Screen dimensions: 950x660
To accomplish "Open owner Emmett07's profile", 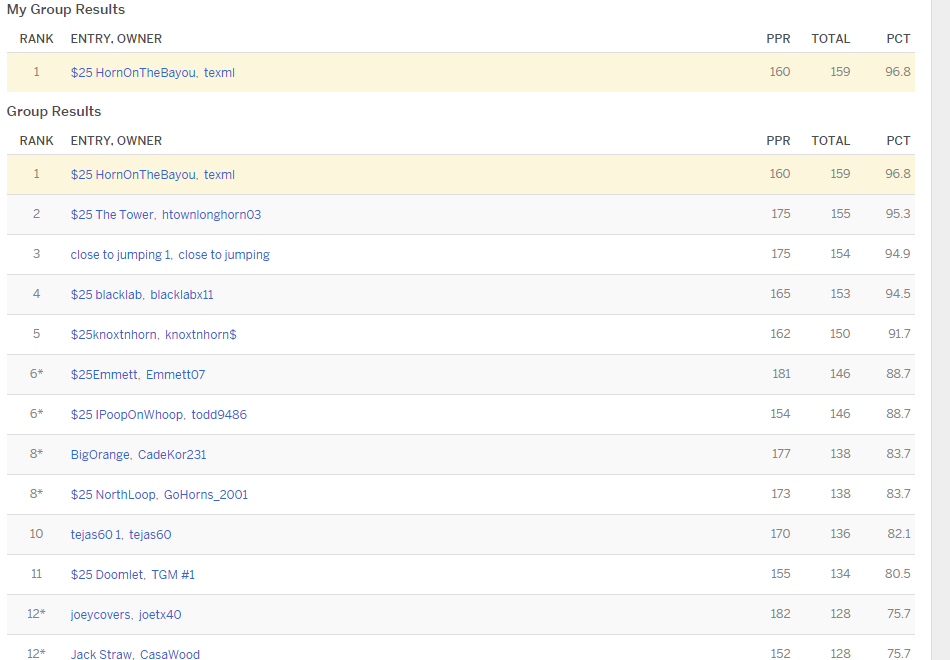I will click(x=175, y=375).
